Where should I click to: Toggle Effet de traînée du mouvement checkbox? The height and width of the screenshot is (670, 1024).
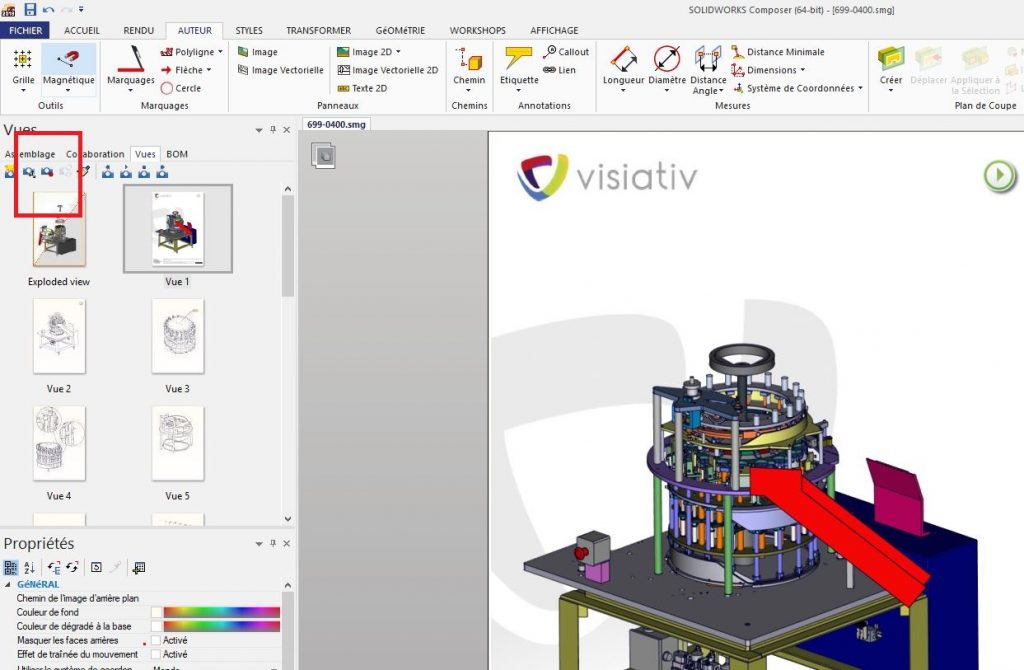tap(156, 654)
